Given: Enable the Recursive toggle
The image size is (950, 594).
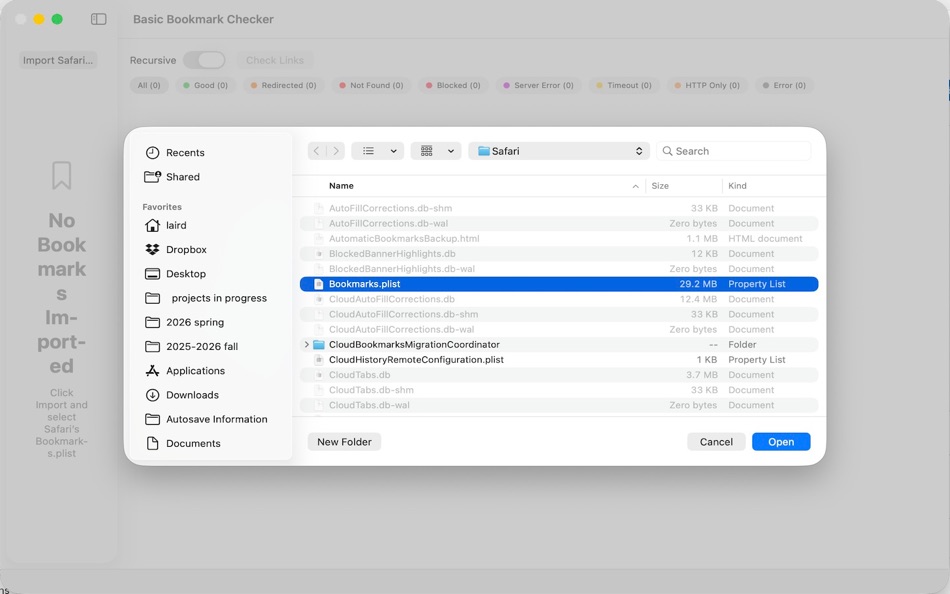Looking at the screenshot, I should [205, 60].
